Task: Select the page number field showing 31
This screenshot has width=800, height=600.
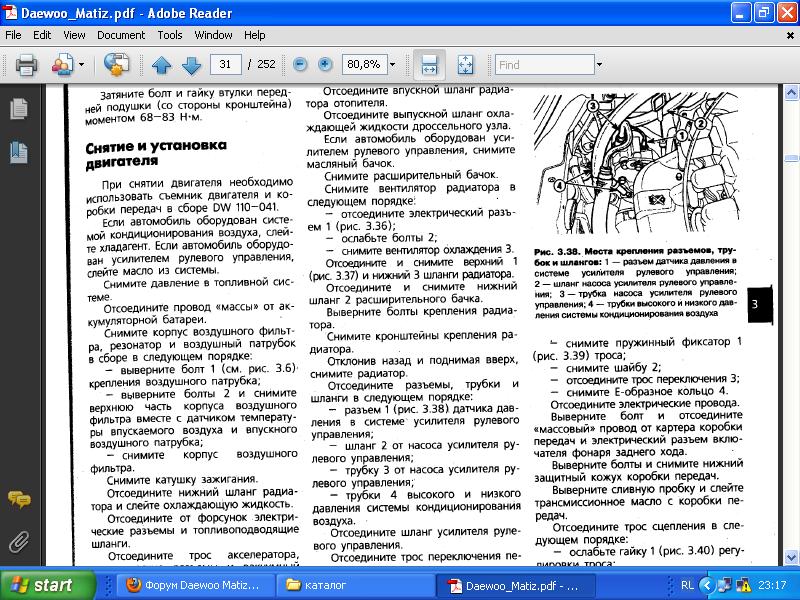Action: coord(226,64)
